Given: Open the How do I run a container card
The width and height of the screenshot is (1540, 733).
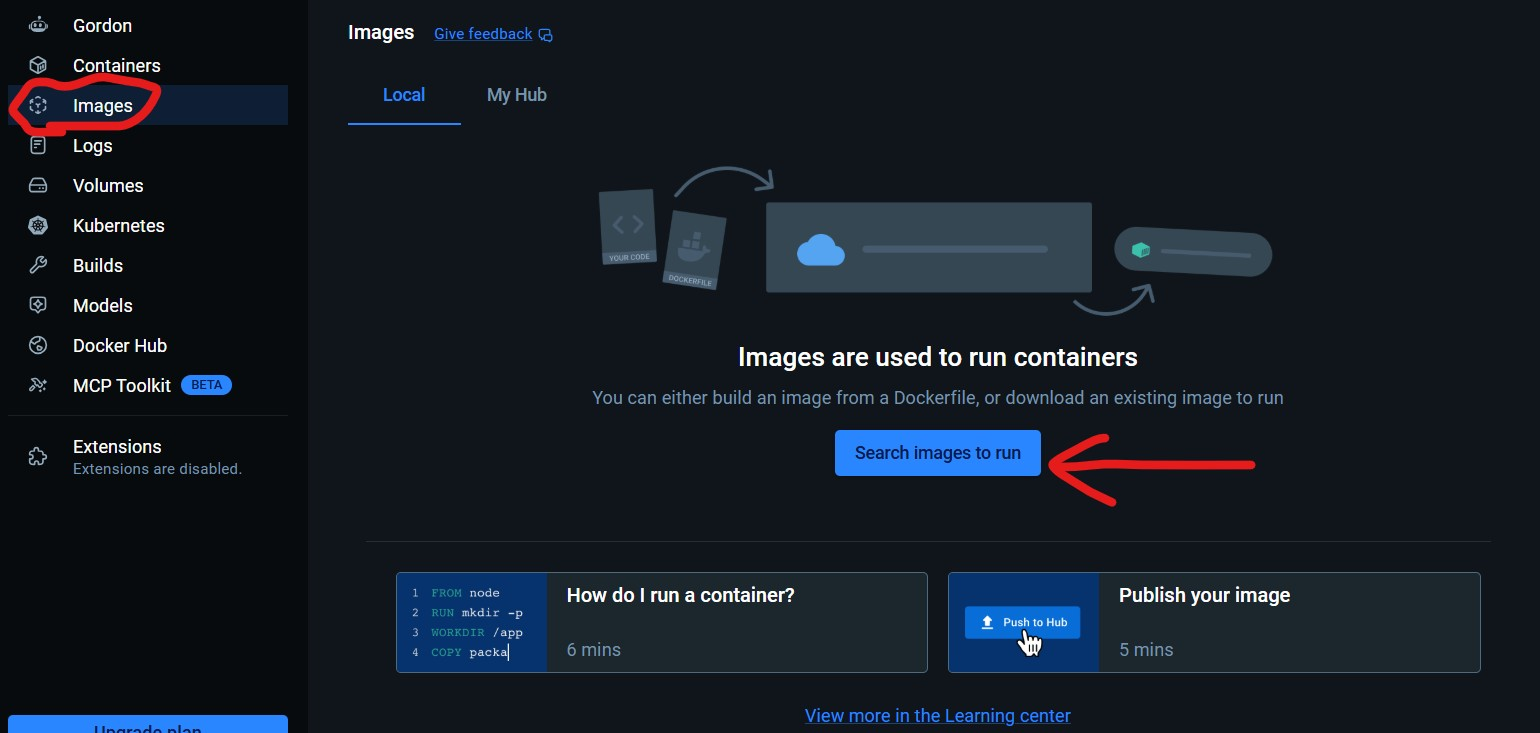Looking at the screenshot, I should tap(662, 622).
